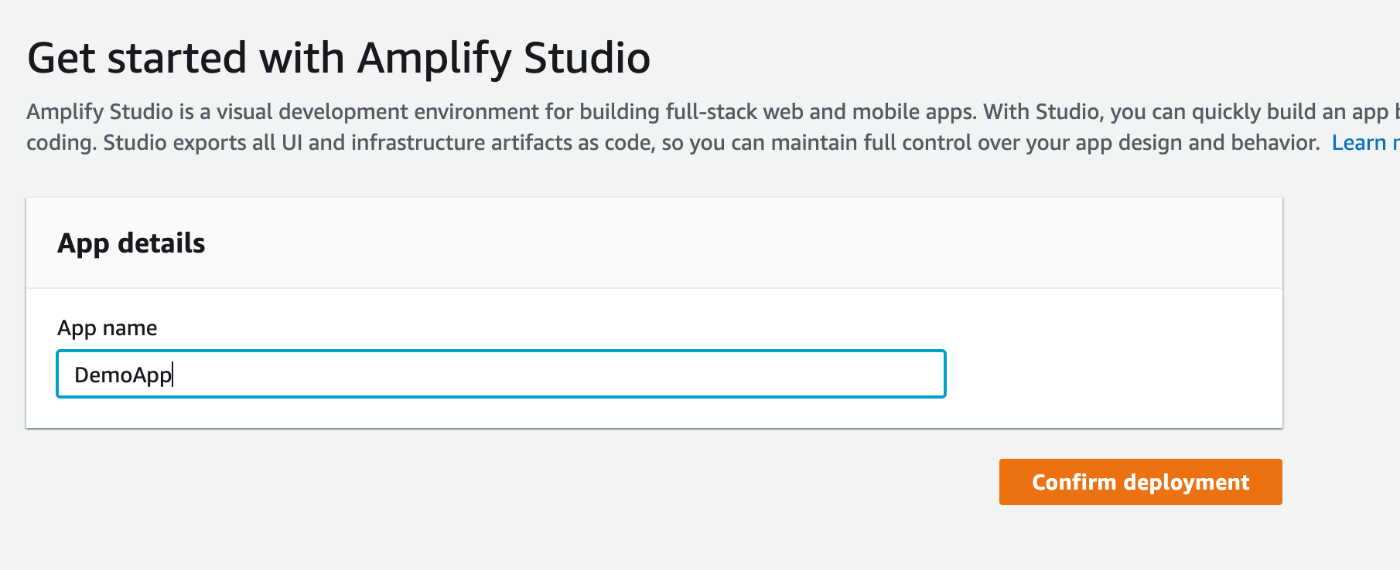This screenshot has height=570, width=1400.
Task: Click the App name field label
Action: (107, 328)
